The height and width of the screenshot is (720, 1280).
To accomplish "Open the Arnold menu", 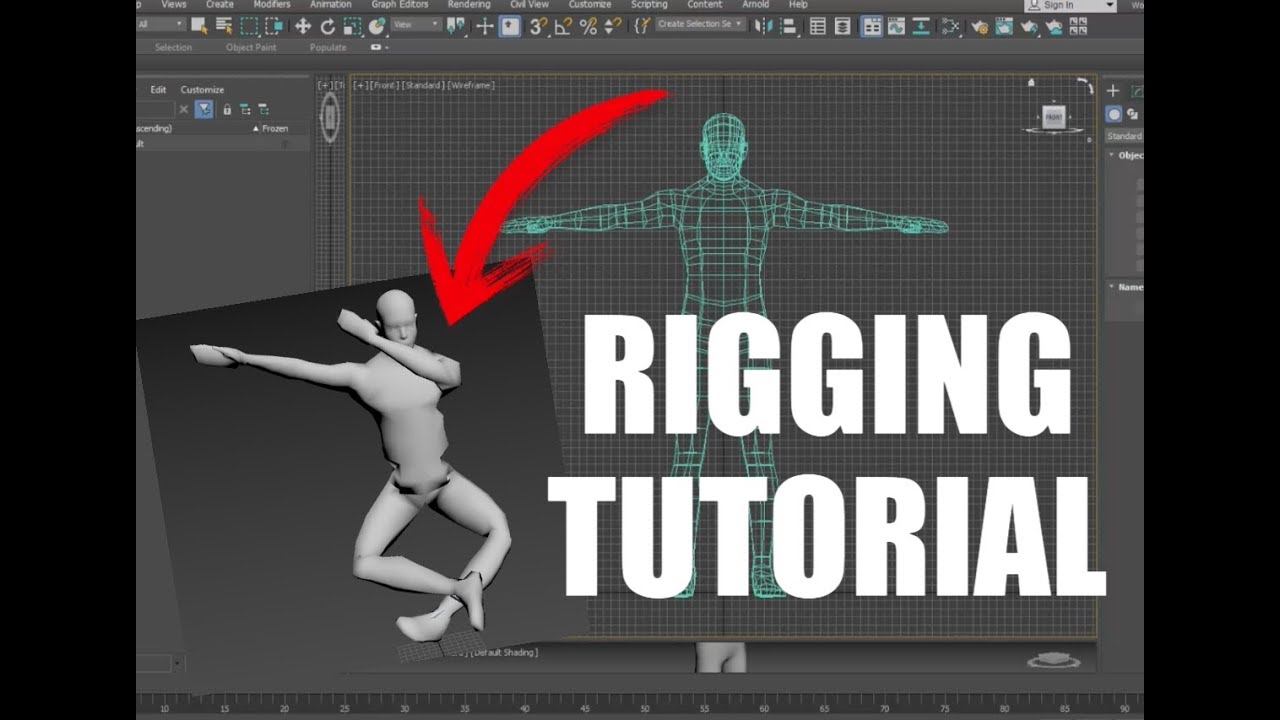I will (x=755, y=5).
